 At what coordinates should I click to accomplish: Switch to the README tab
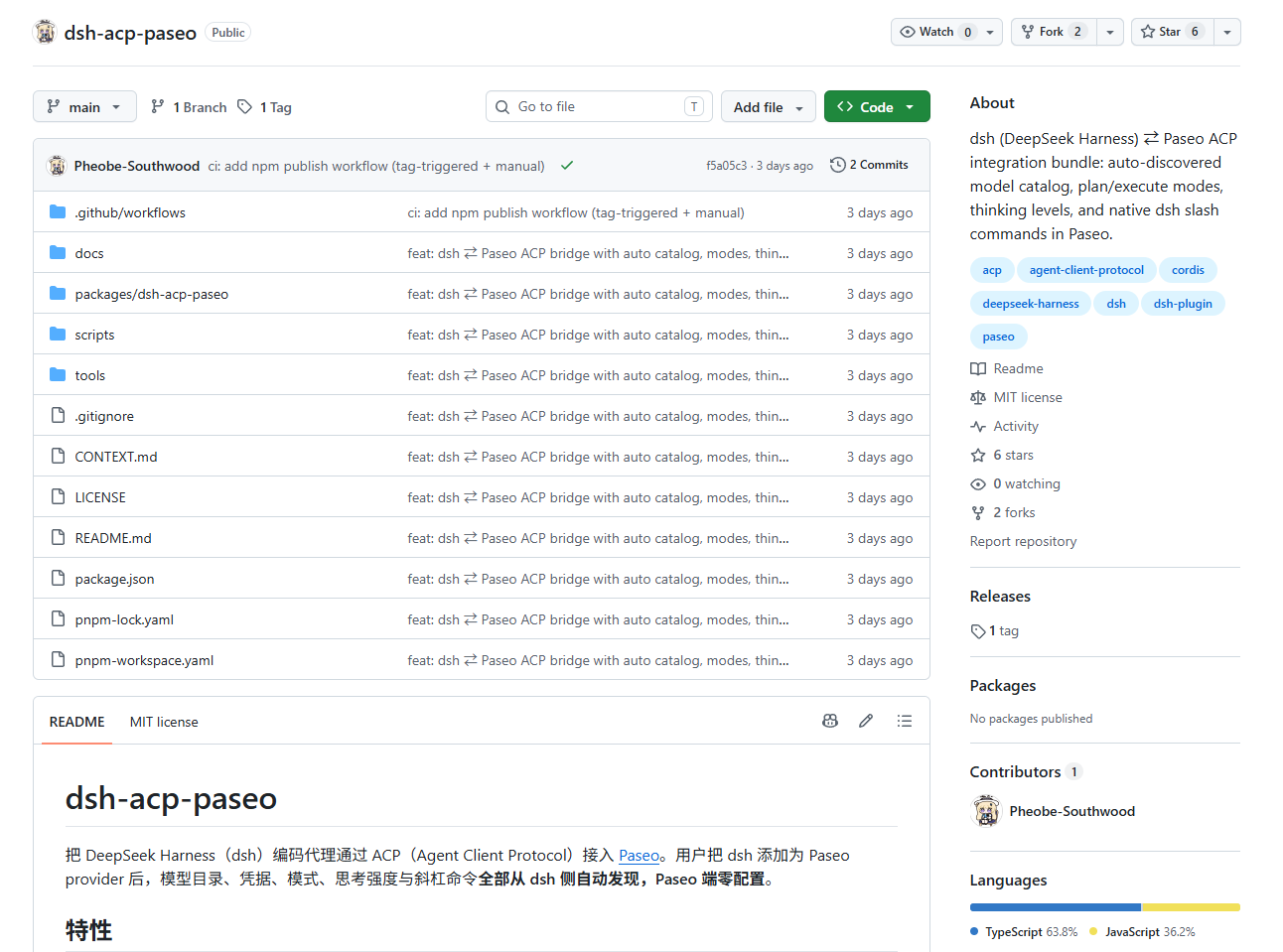click(x=76, y=722)
